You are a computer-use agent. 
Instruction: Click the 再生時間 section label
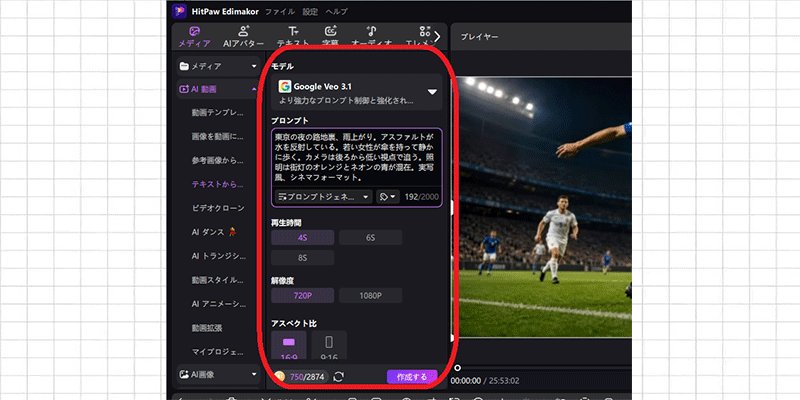[286, 223]
